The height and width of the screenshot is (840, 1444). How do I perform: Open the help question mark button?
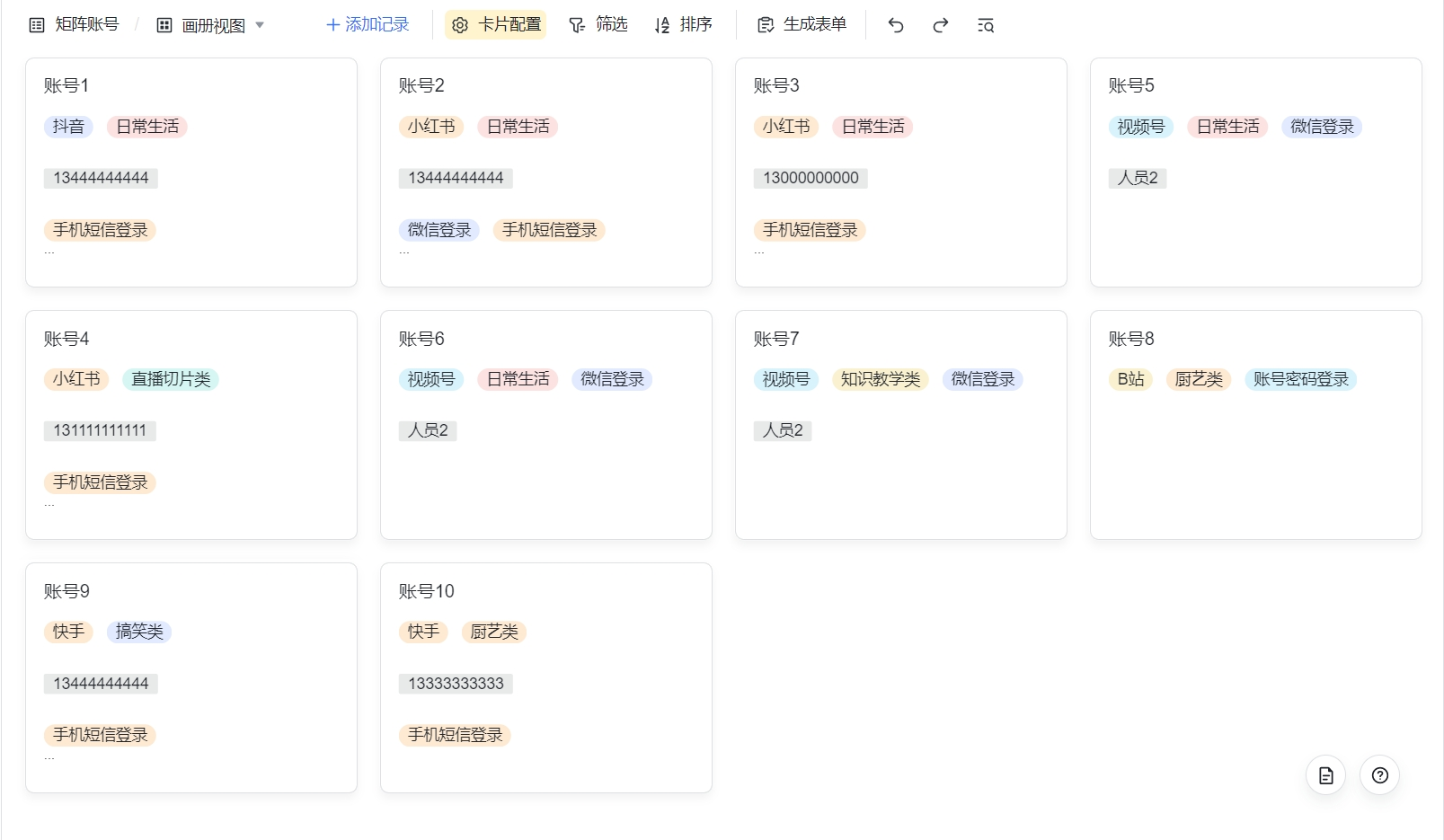pos(1379,775)
